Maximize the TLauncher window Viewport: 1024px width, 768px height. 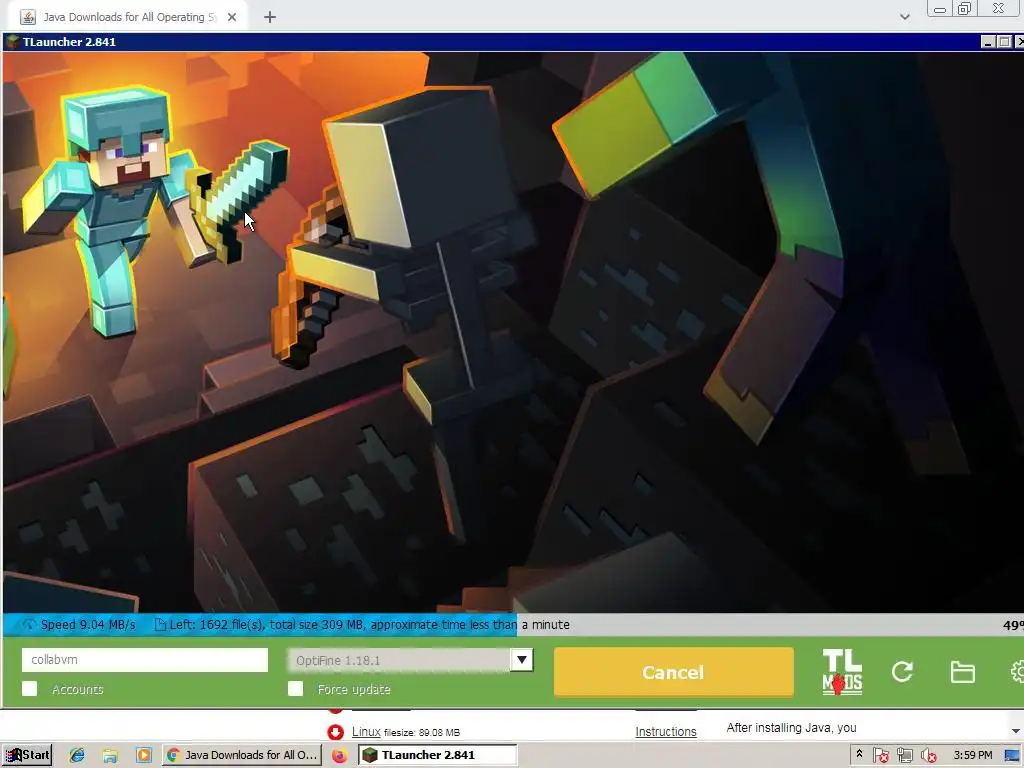point(1004,42)
